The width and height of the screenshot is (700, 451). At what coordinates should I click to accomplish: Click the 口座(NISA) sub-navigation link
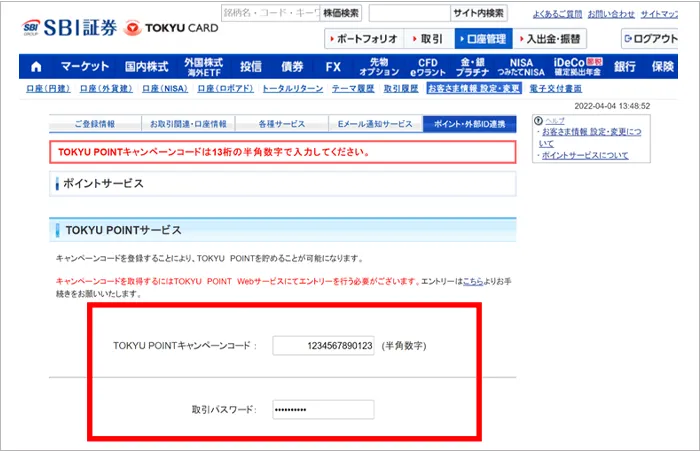tap(165, 89)
